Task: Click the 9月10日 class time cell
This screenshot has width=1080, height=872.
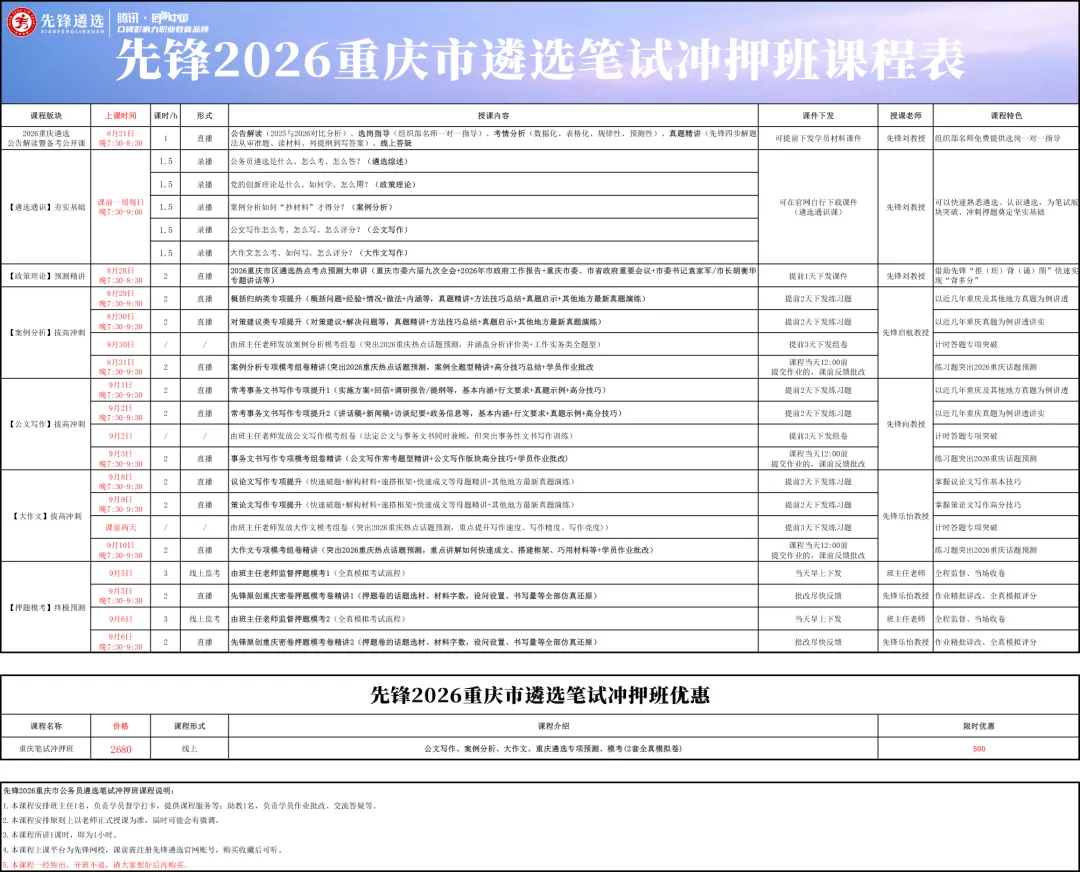Action: click(x=121, y=550)
